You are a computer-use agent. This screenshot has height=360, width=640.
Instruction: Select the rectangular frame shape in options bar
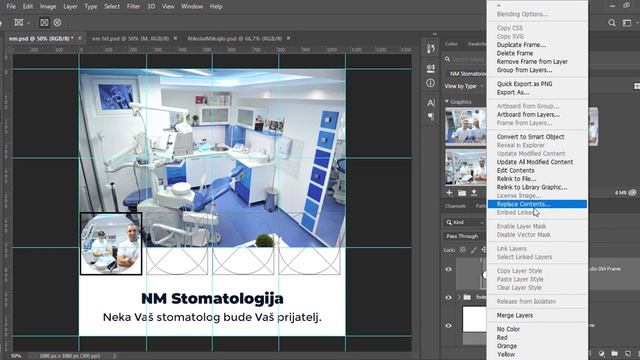(x=44, y=22)
